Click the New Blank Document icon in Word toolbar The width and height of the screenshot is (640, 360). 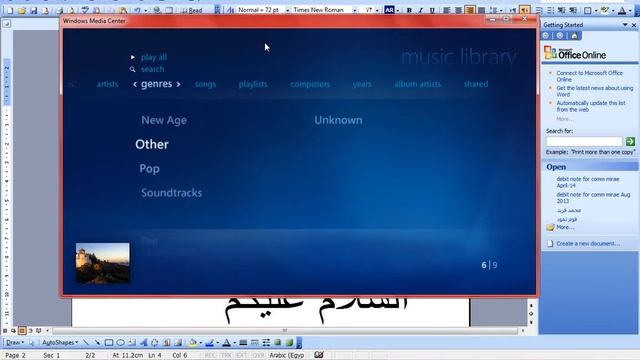[x=10, y=11]
